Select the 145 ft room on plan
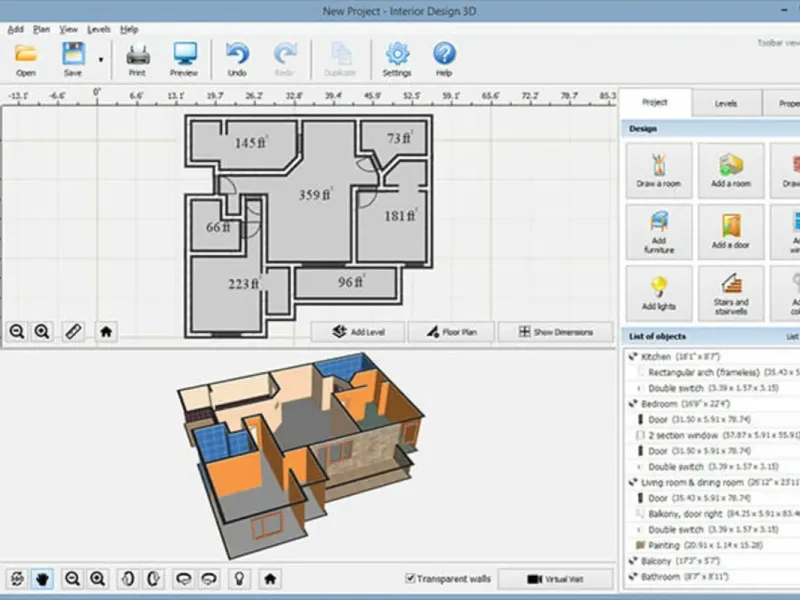The width and height of the screenshot is (800, 600). coord(251,143)
